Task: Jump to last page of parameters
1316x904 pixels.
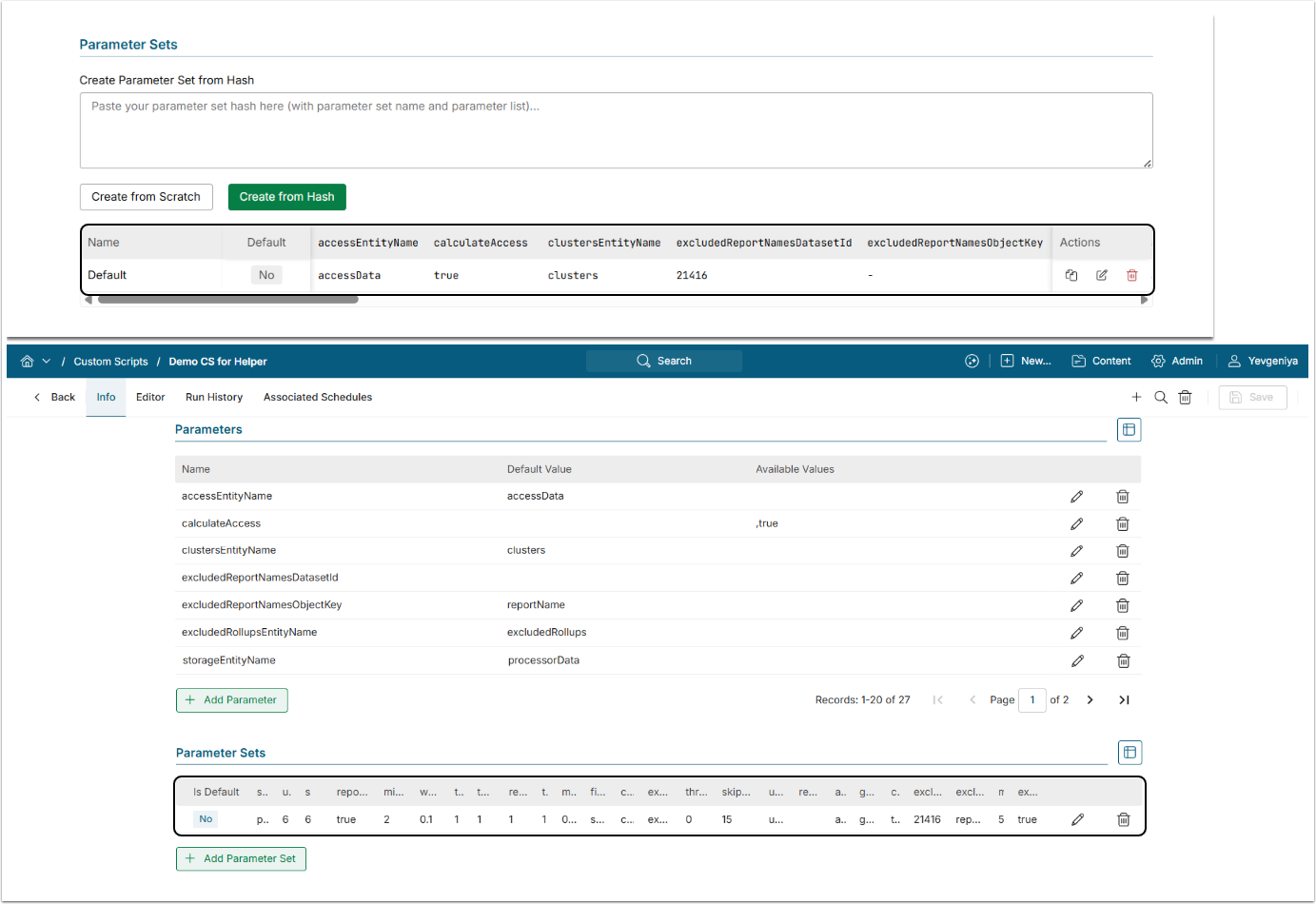Action: (1124, 700)
